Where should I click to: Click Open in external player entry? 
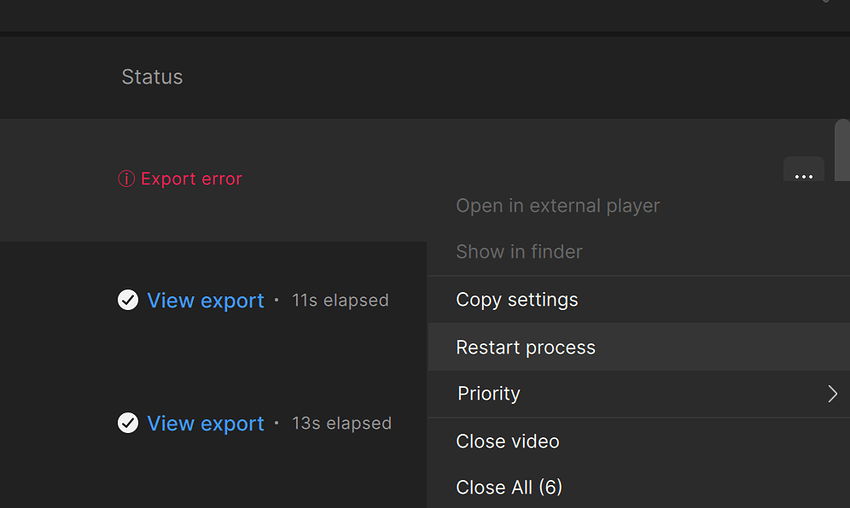(558, 206)
